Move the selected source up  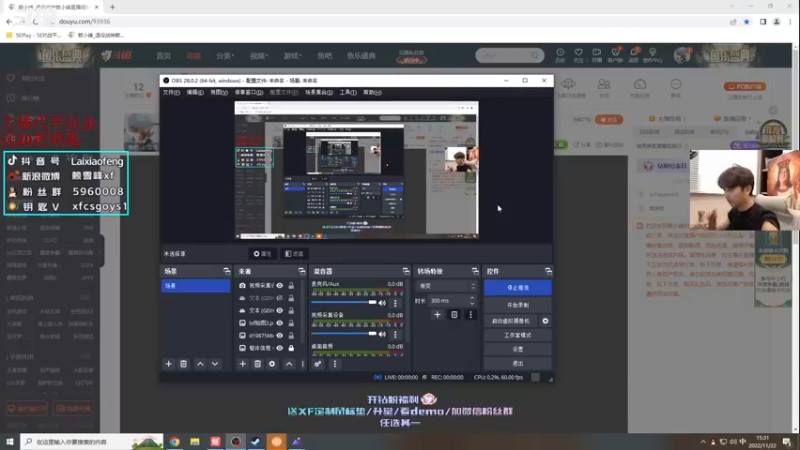click(x=289, y=364)
